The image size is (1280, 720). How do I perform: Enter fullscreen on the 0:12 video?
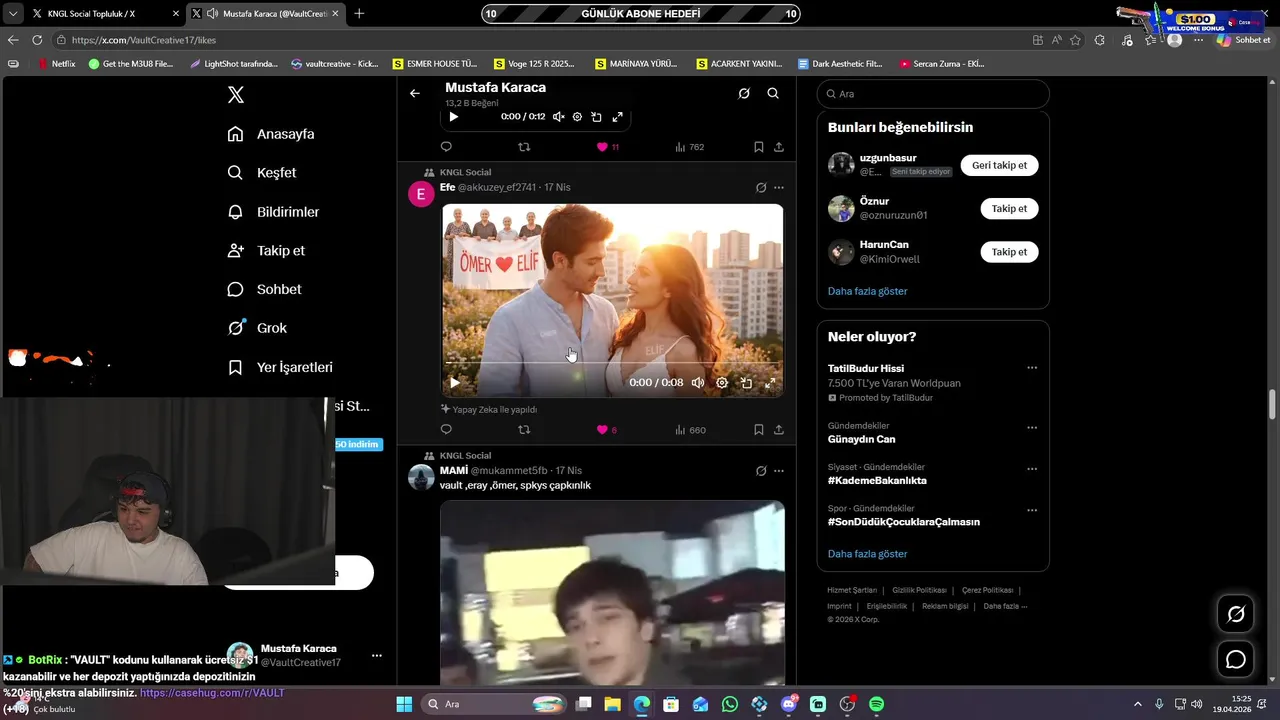pyautogui.click(x=617, y=117)
